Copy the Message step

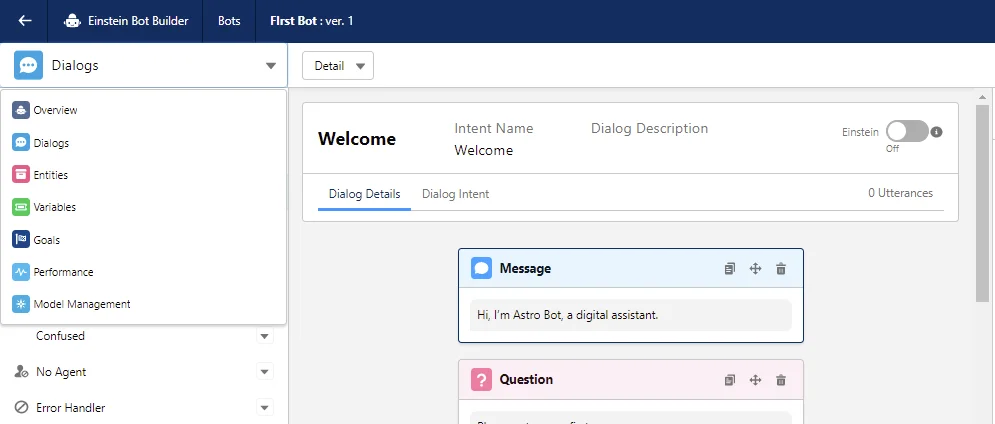730,268
